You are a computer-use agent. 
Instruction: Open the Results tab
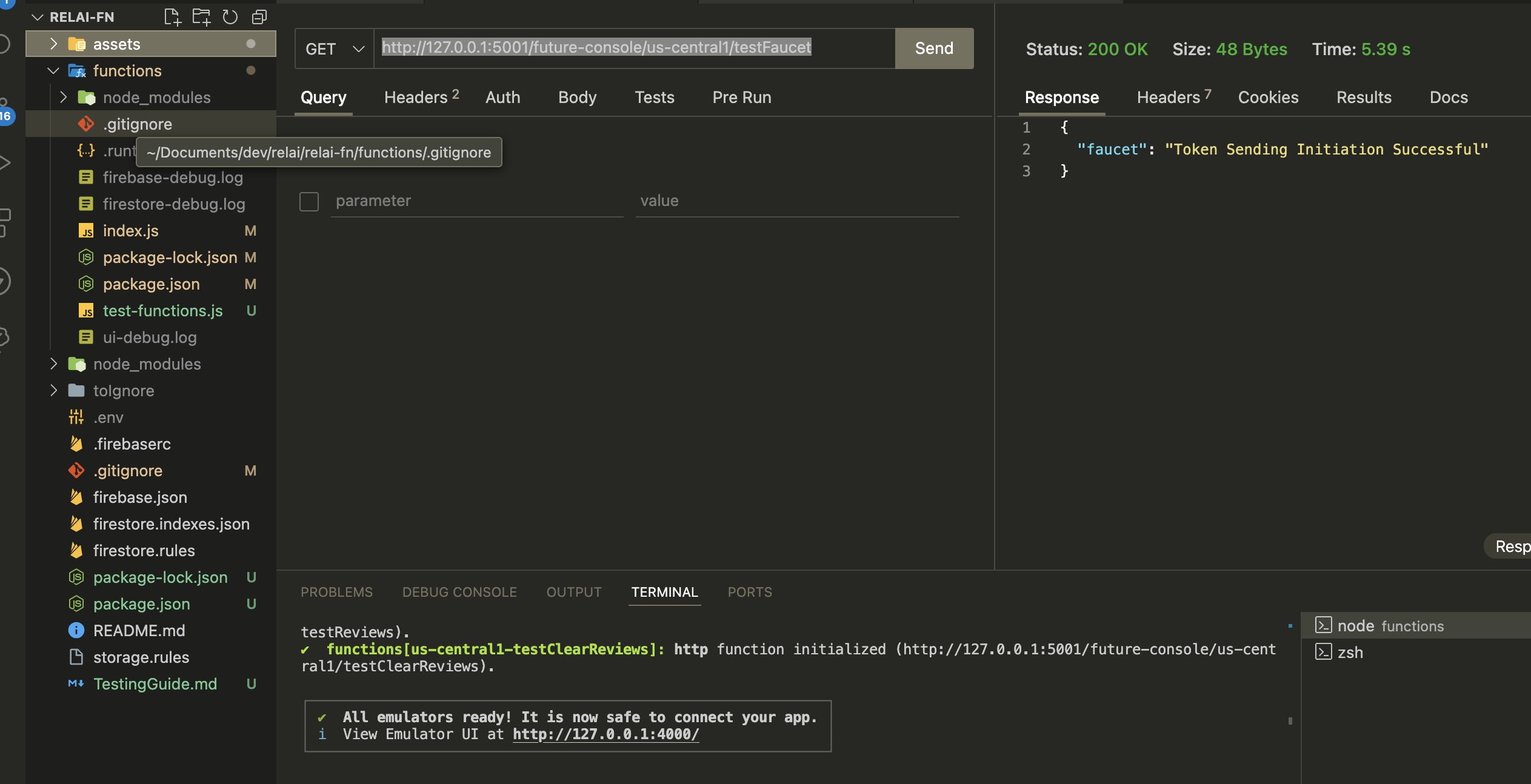(x=1364, y=97)
